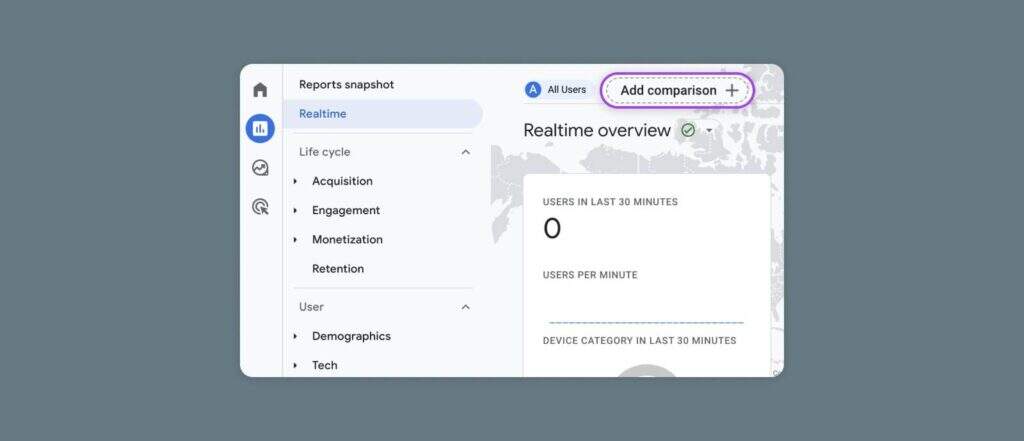Screen dimensions: 1024x441
Task: Open the Explore icon in sidebar
Action: point(260,168)
